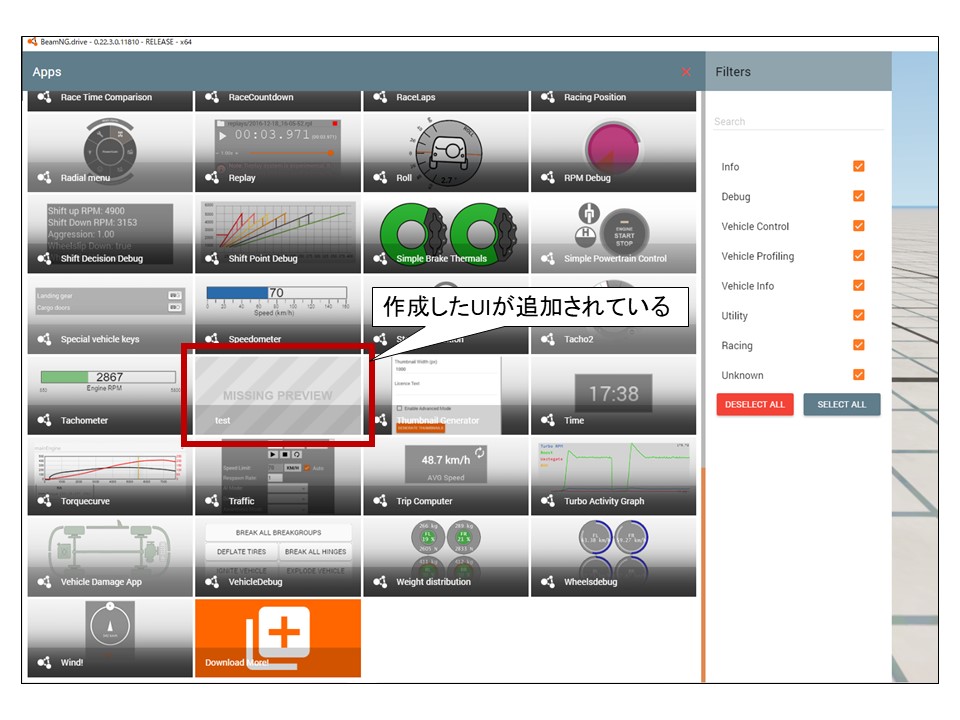
Task: Click the share icon on Replay tile
Action: point(212,178)
